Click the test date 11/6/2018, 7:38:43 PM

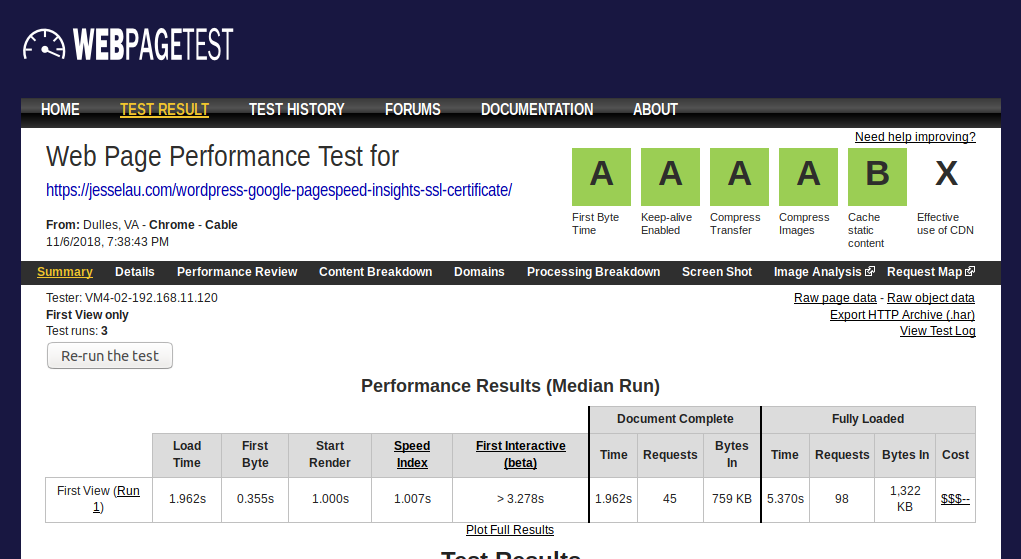click(x=107, y=242)
